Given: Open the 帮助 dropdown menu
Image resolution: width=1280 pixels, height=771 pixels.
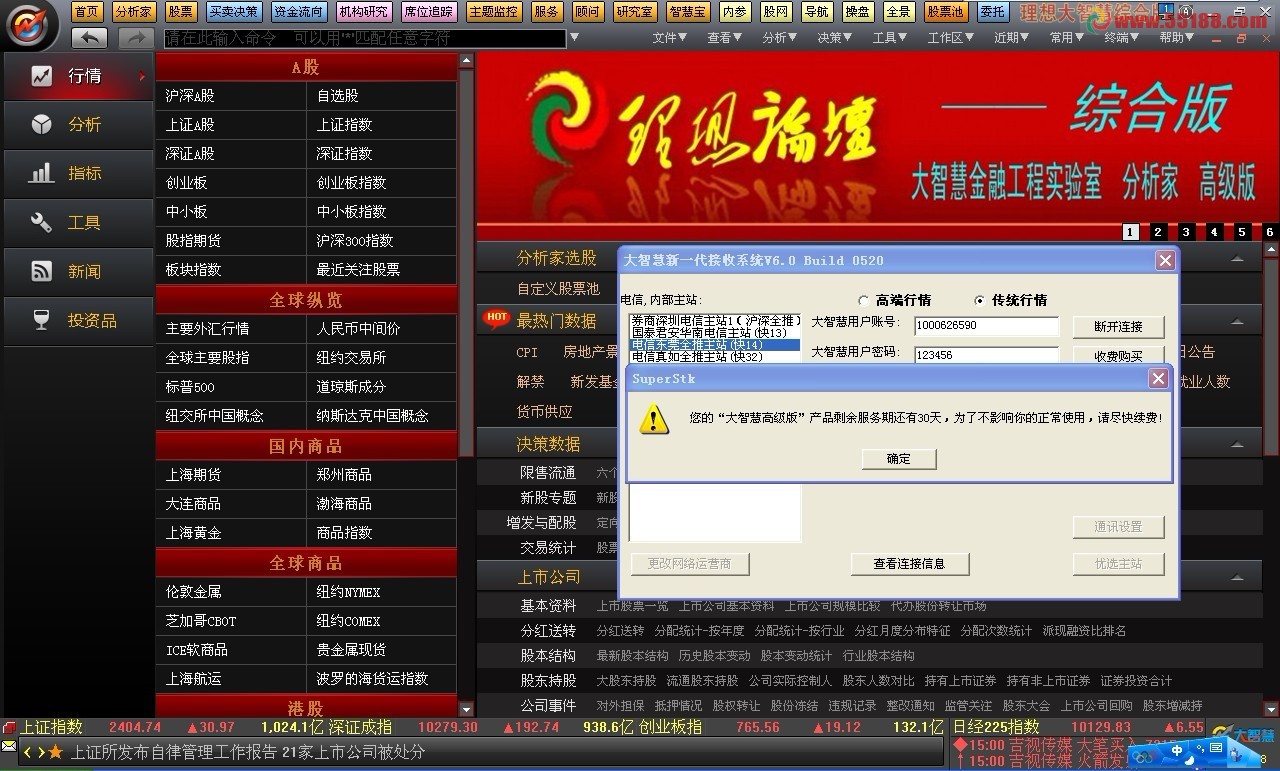Looking at the screenshot, I should pos(1176,38).
